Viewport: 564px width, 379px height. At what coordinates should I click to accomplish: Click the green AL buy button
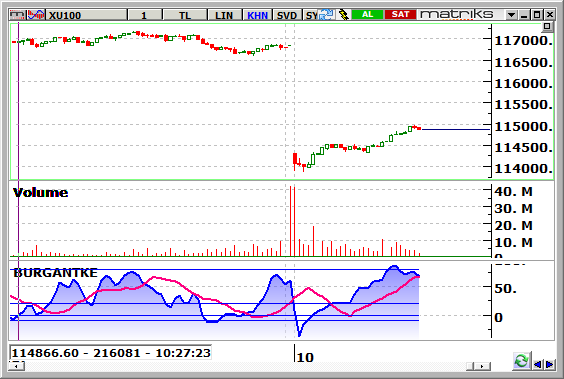tap(367, 15)
